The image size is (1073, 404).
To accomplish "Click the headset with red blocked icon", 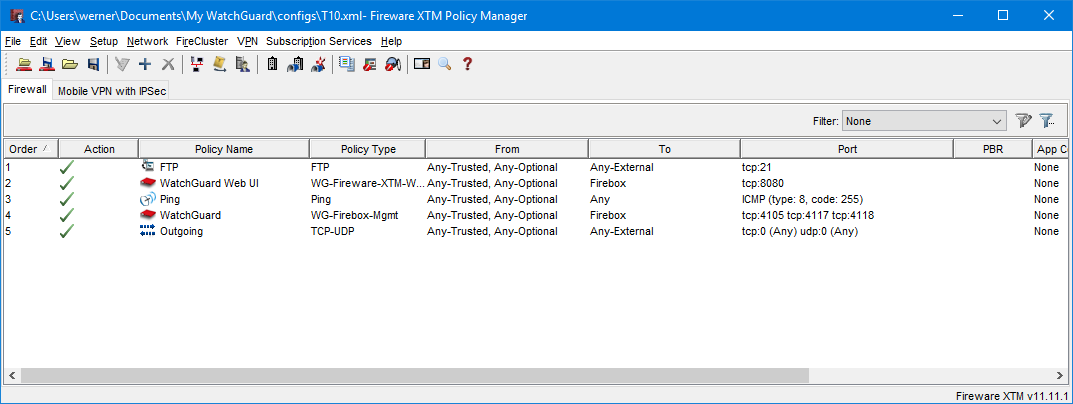I will (x=393, y=64).
